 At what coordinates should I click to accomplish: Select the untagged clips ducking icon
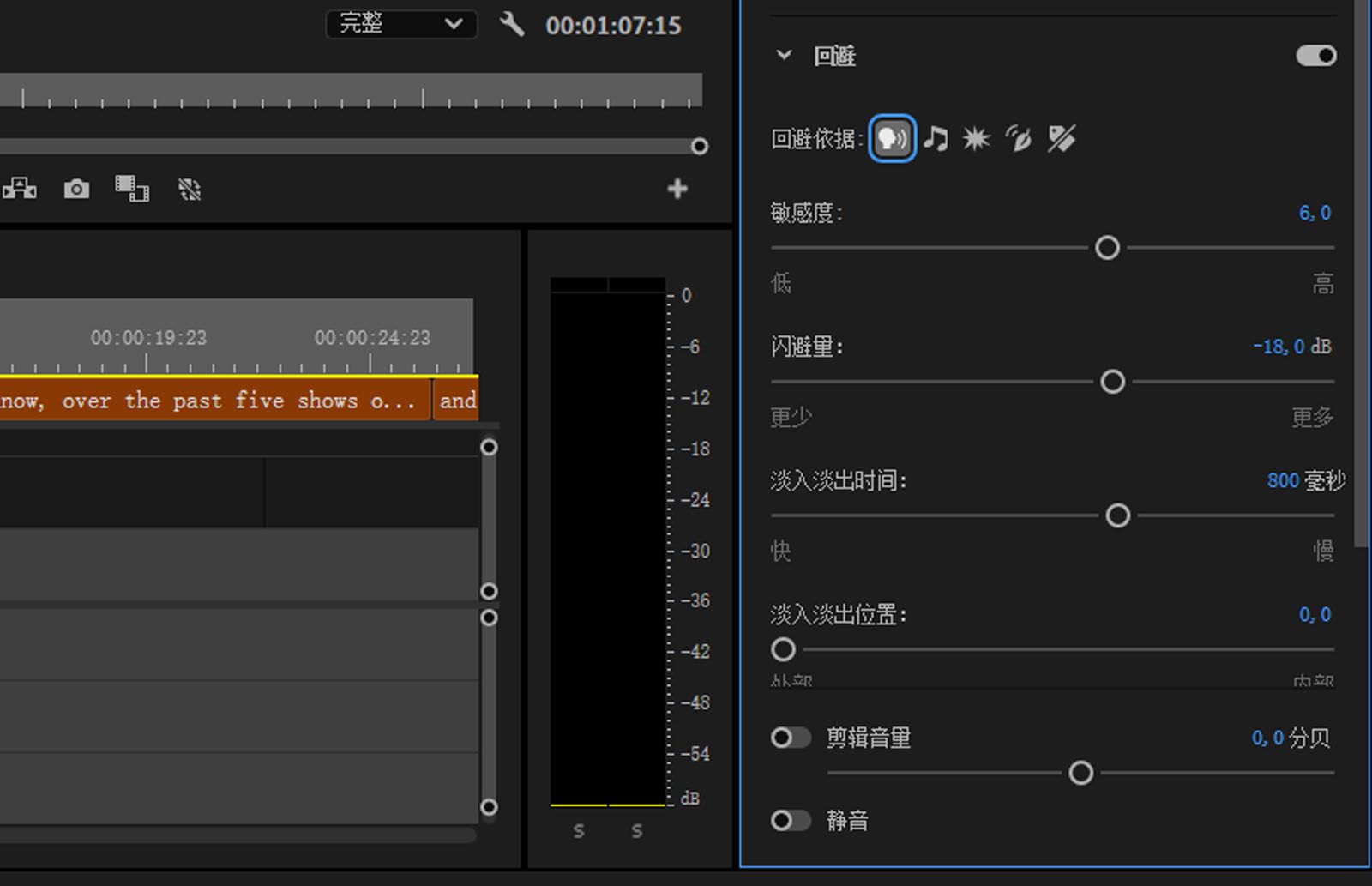[x=1062, y=139]
